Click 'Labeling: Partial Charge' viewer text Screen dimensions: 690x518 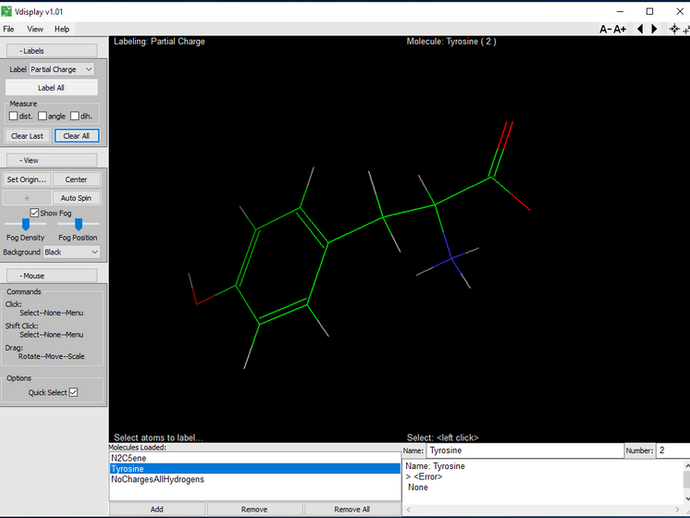[159, 41]
